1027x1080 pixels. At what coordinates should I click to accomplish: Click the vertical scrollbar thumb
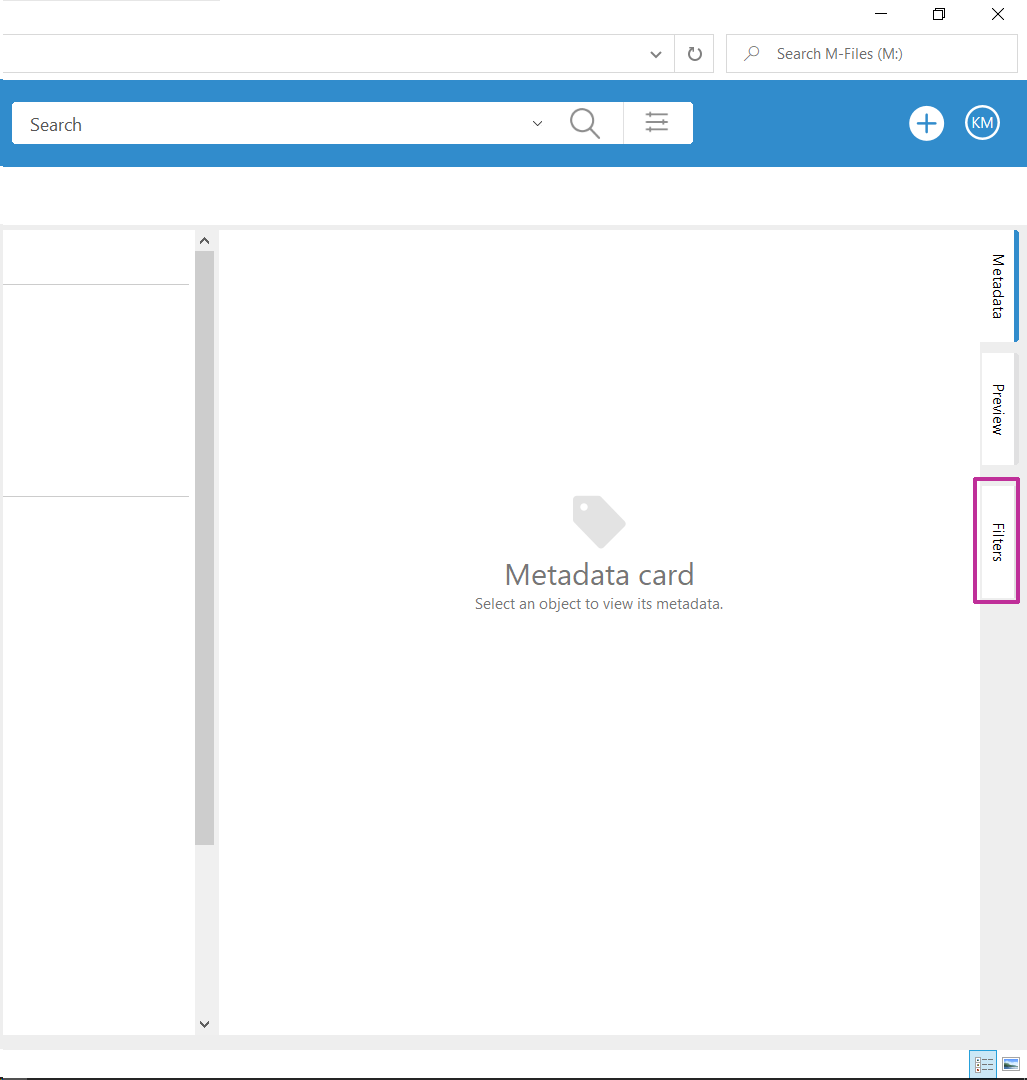(205, 548)
